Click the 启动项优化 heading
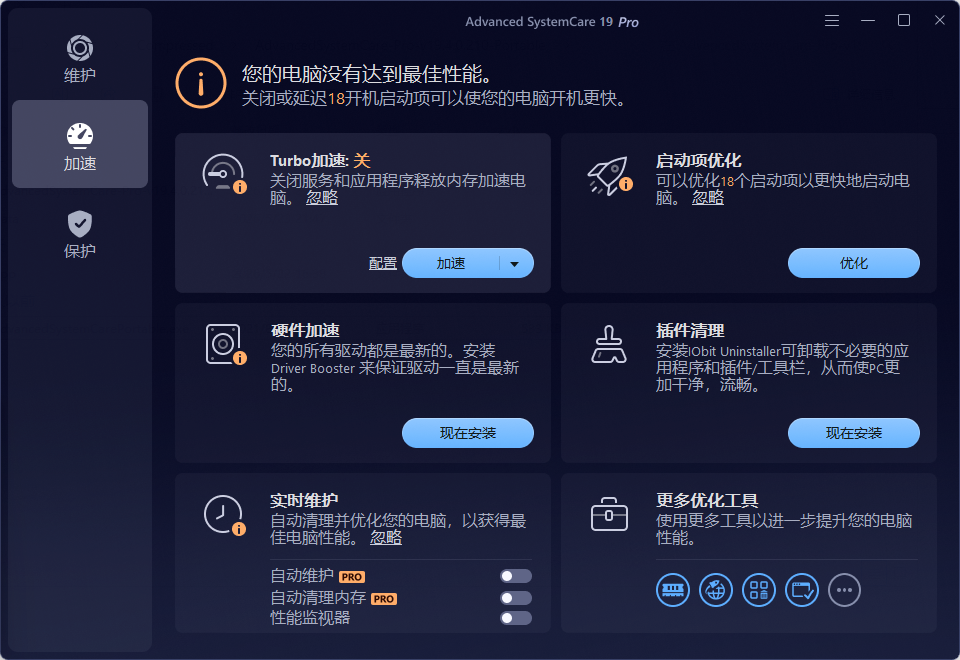This screenshot has width=960, height=660. point(699,160)
